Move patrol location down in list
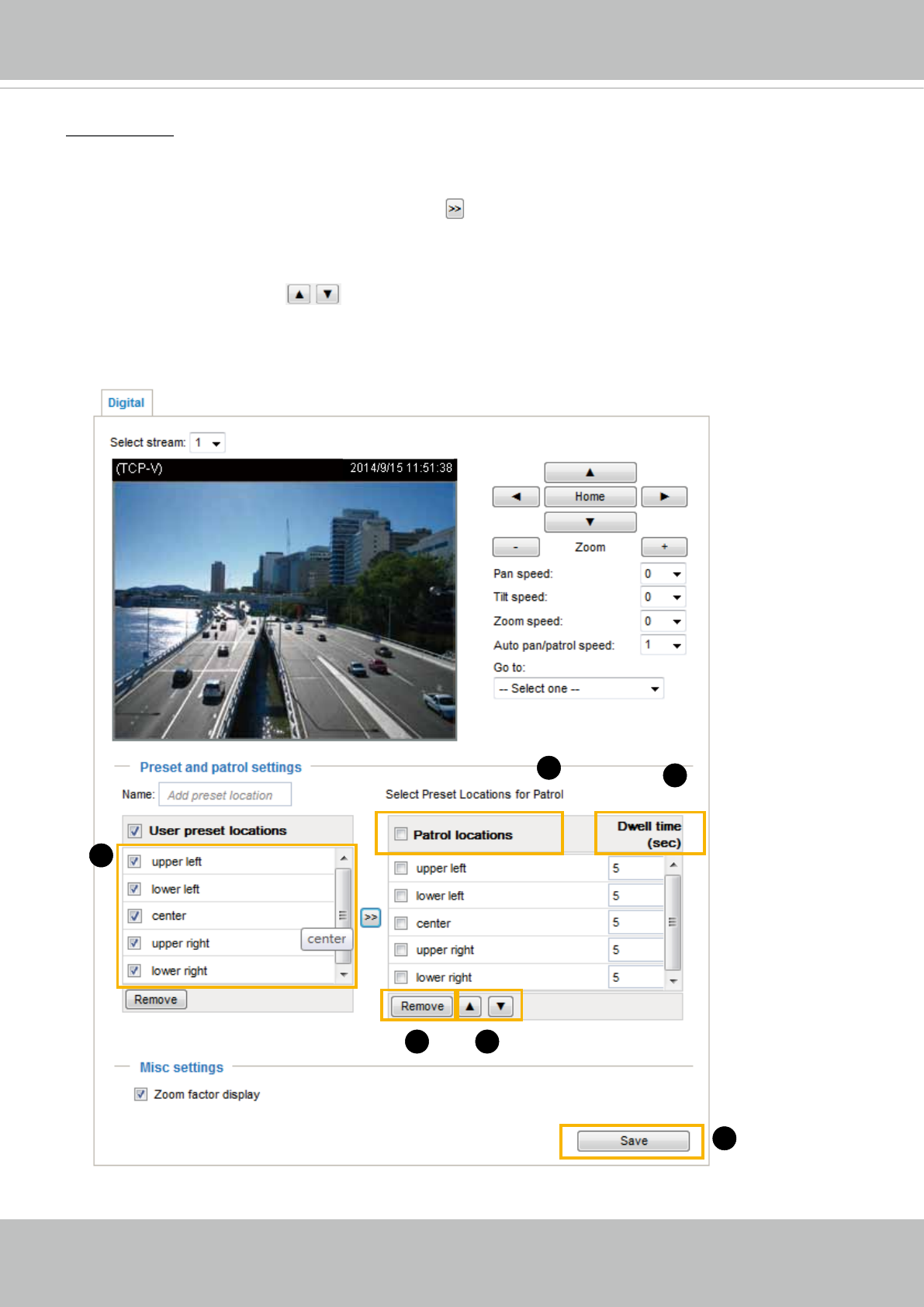This screenshot has height=1307, width=924. 501,1007
